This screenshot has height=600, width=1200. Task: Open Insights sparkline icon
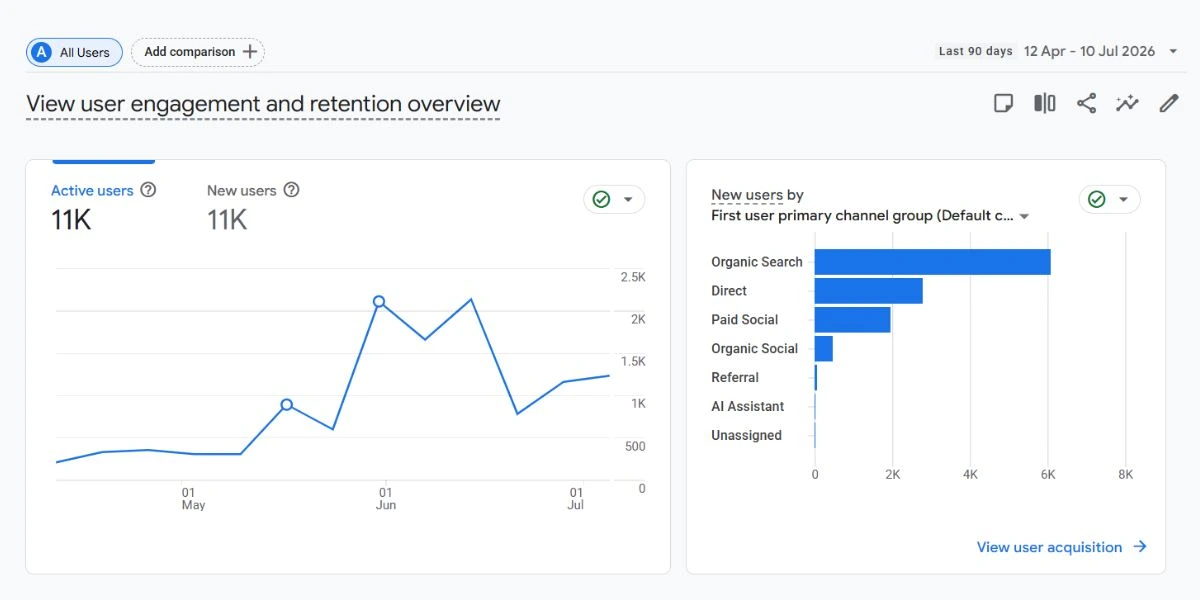(1128, 103)
